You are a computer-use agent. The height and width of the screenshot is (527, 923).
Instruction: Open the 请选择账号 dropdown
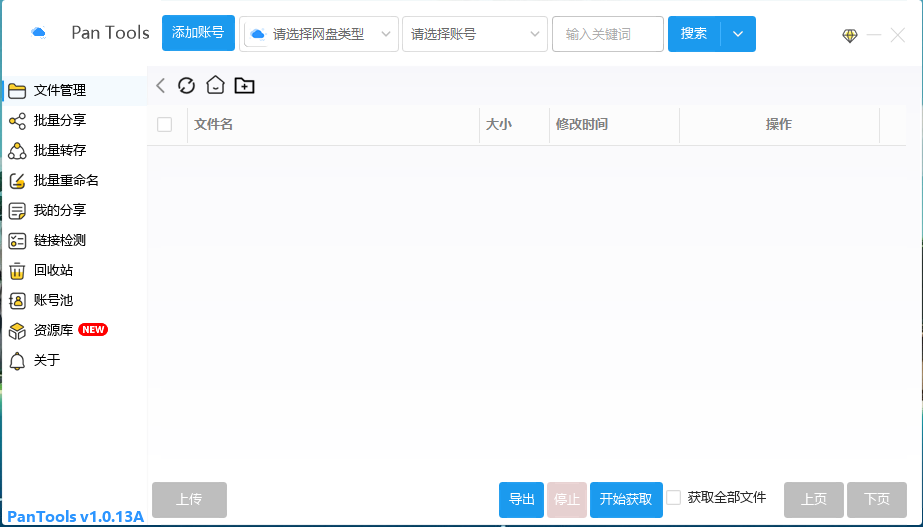(474, 34)
